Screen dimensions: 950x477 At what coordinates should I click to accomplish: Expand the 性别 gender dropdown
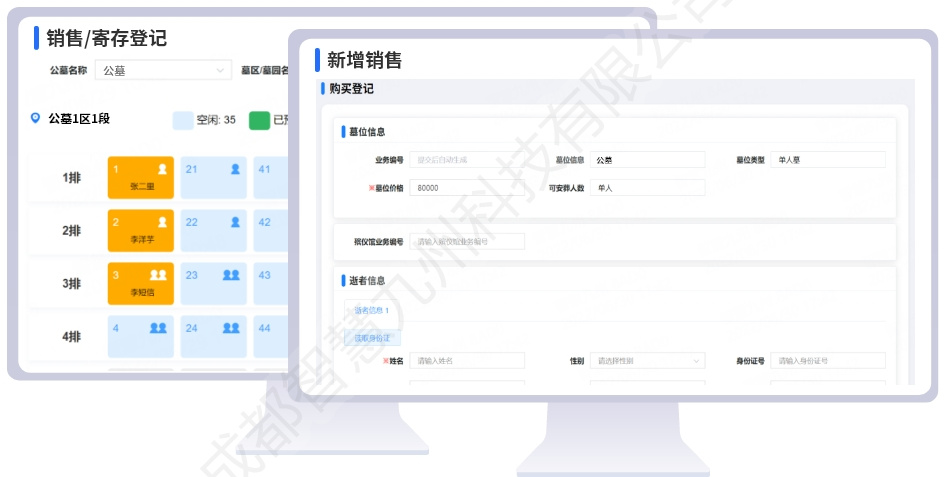(647, 361)
